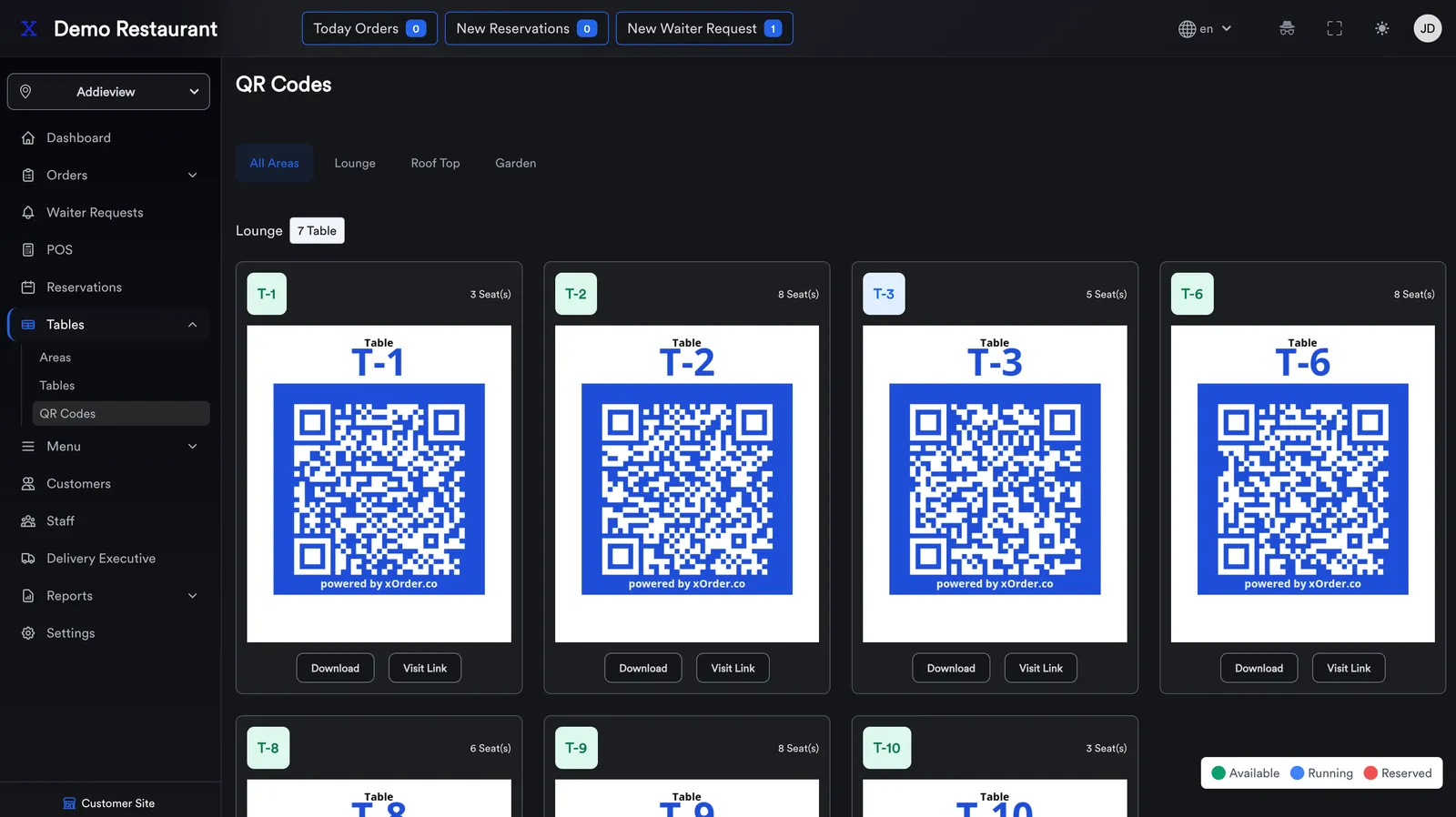Open the JD user avatar menu
This screenshot has width=1456, height=817.
(x=1427, y=28)
